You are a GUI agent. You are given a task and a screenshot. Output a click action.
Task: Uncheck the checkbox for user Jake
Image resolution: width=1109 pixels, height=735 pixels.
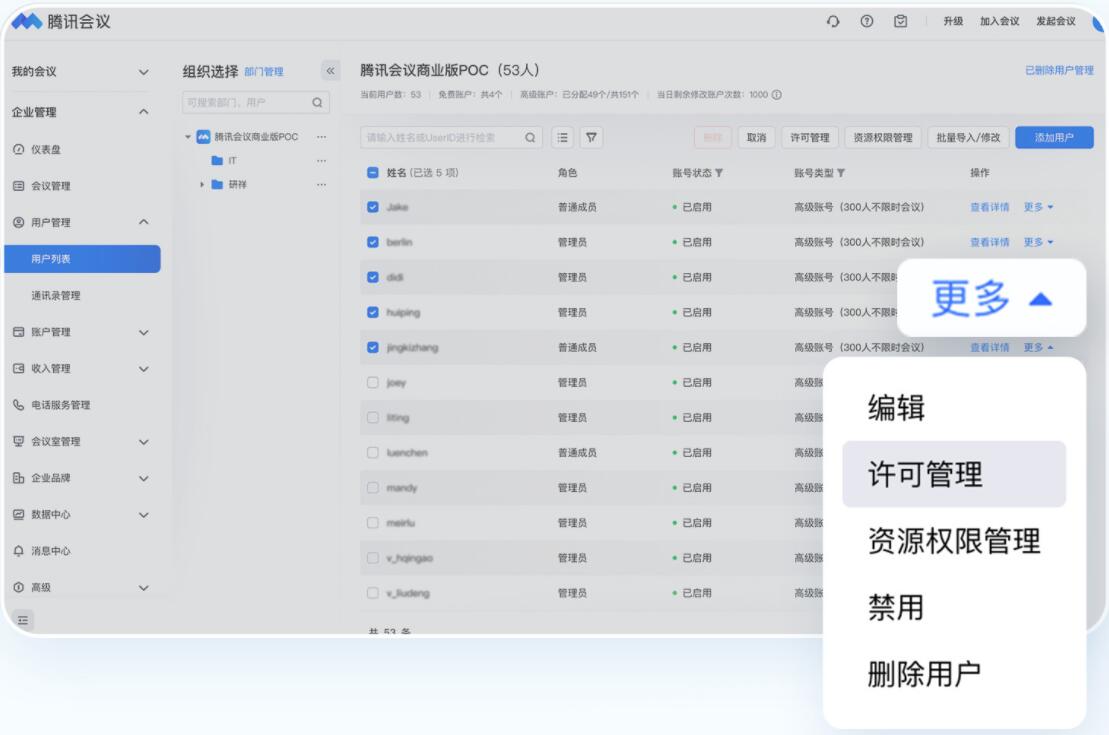point(373,207)
